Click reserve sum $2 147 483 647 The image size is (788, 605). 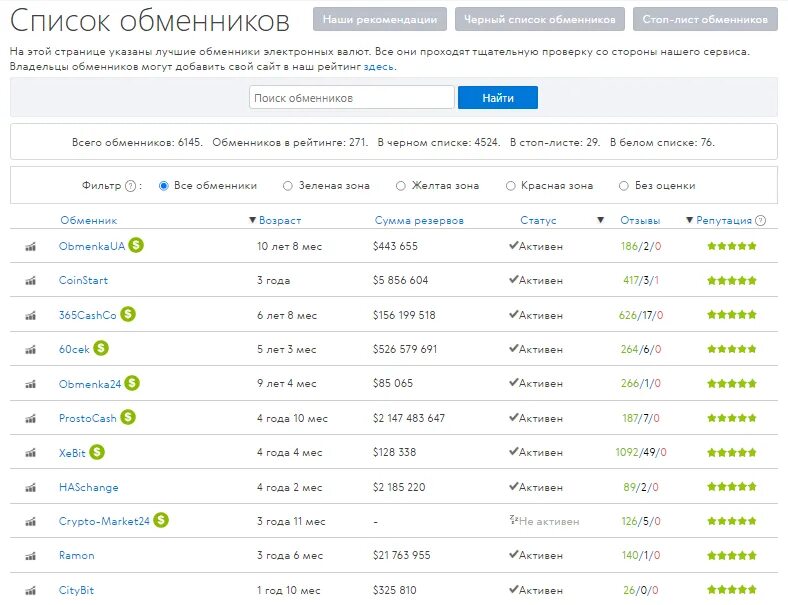tap(409, 418)
